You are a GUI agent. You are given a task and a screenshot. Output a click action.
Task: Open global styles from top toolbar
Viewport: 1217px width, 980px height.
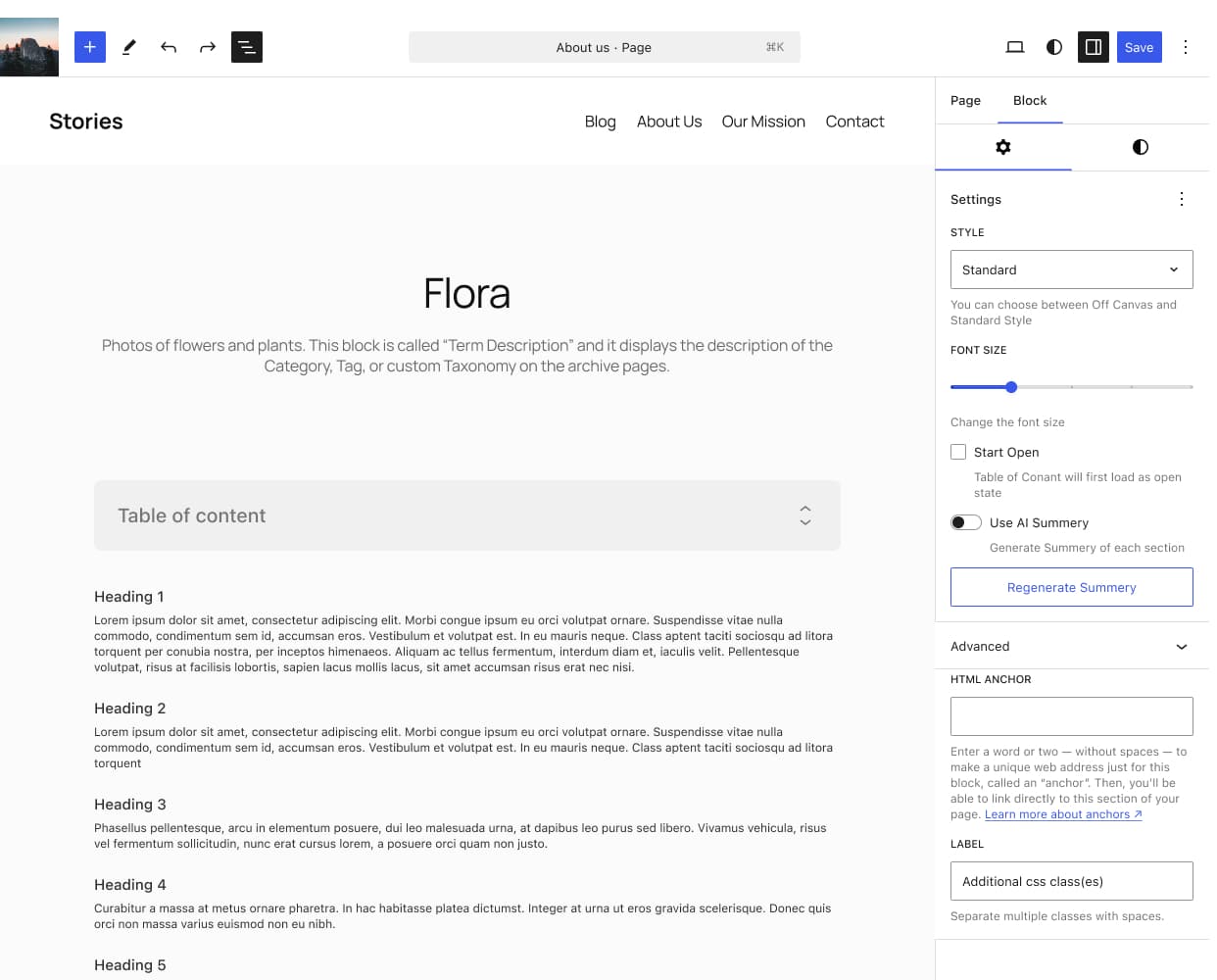(x=1054, y=47)
